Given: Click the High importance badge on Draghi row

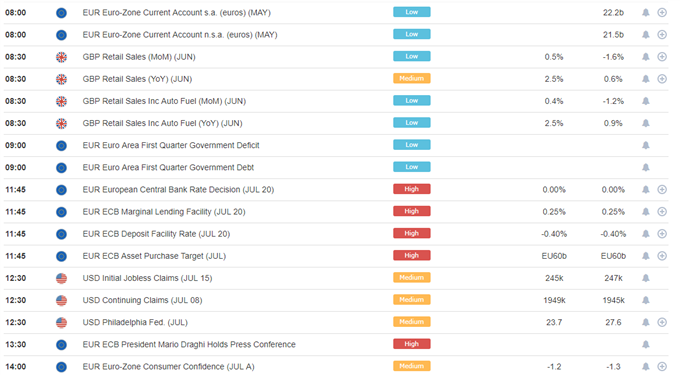Looking at the screenshot, I should [x=412, y=344].
